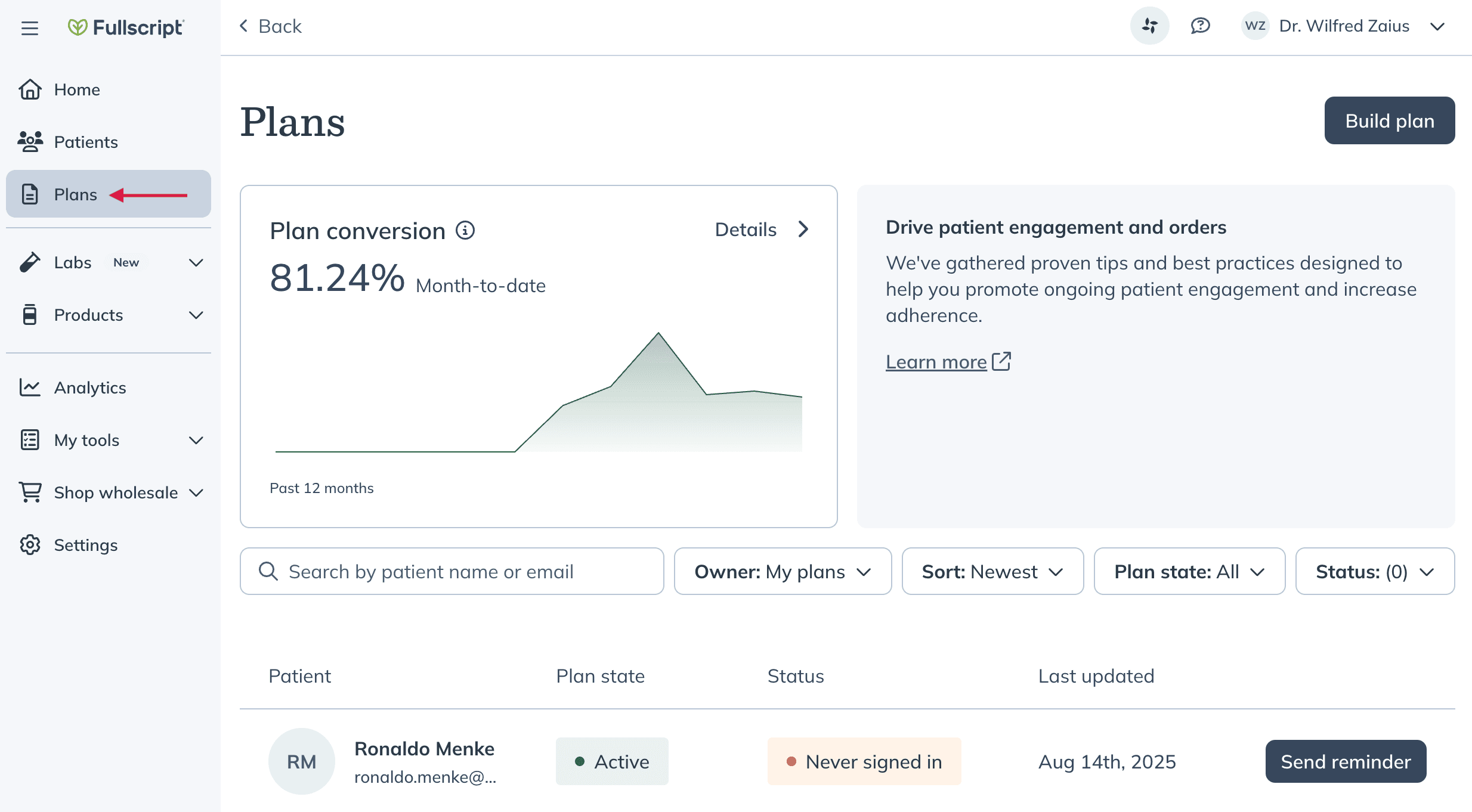Open the Plan state: All dropdown

pos(1189,571)
